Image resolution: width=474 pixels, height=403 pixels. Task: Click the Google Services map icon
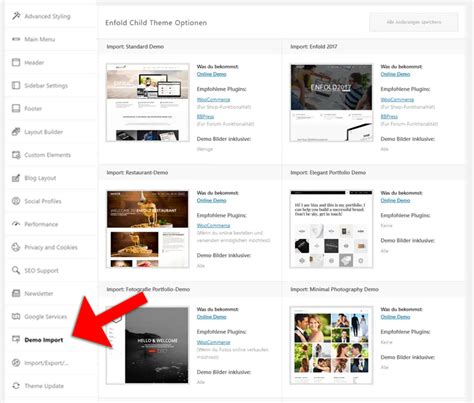coord(16,316)
